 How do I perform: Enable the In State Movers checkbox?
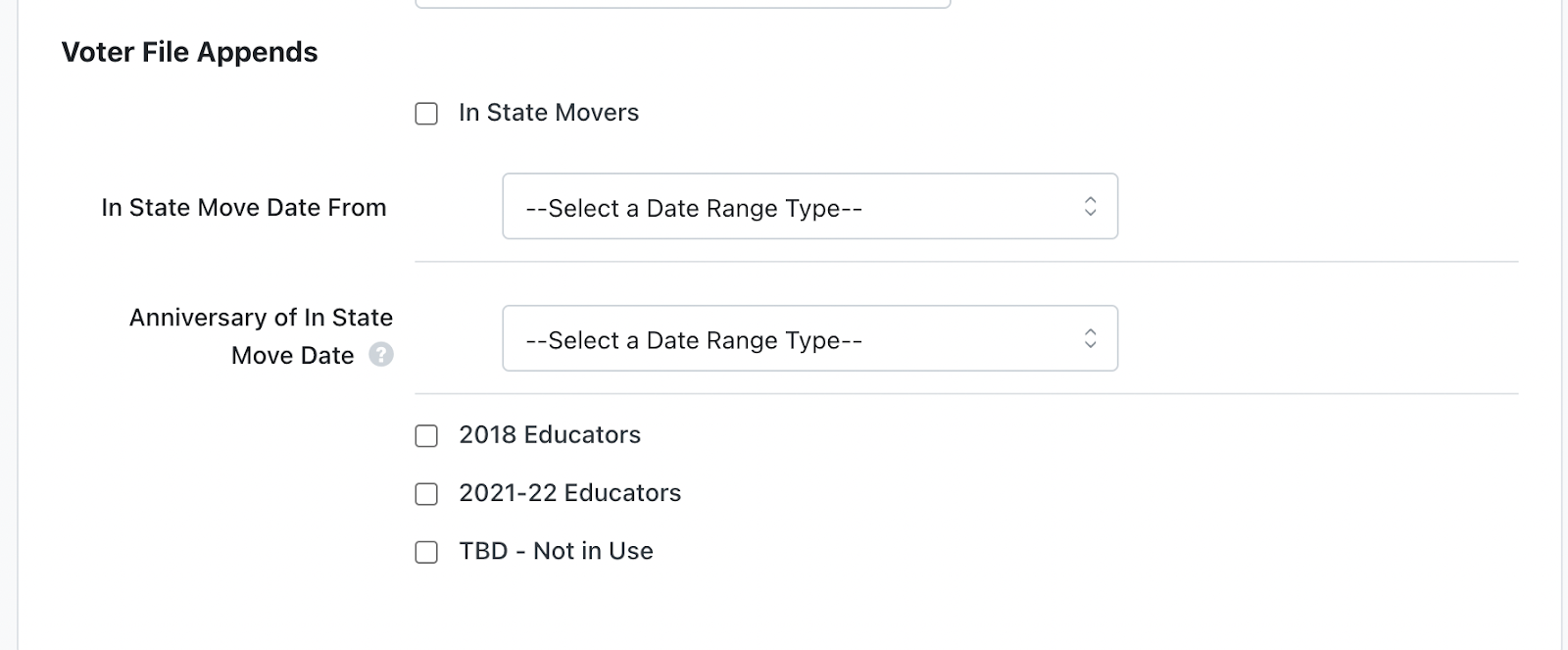426,114
